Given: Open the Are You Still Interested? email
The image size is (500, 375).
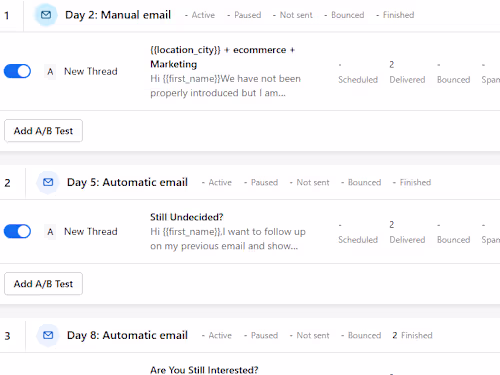Looking at the screenshot, I should point(204,370).
